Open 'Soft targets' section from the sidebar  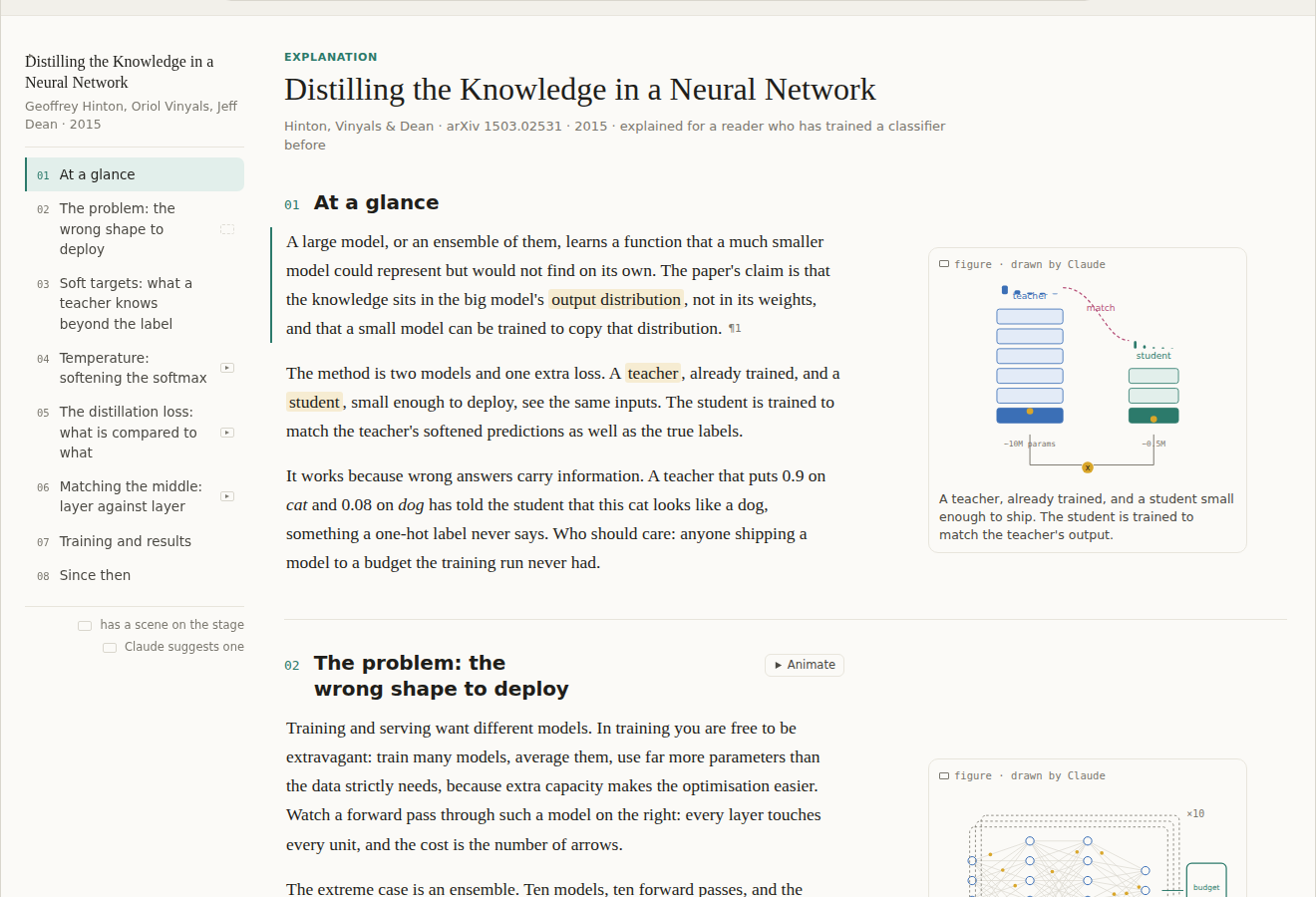click(x=135, y=304)
